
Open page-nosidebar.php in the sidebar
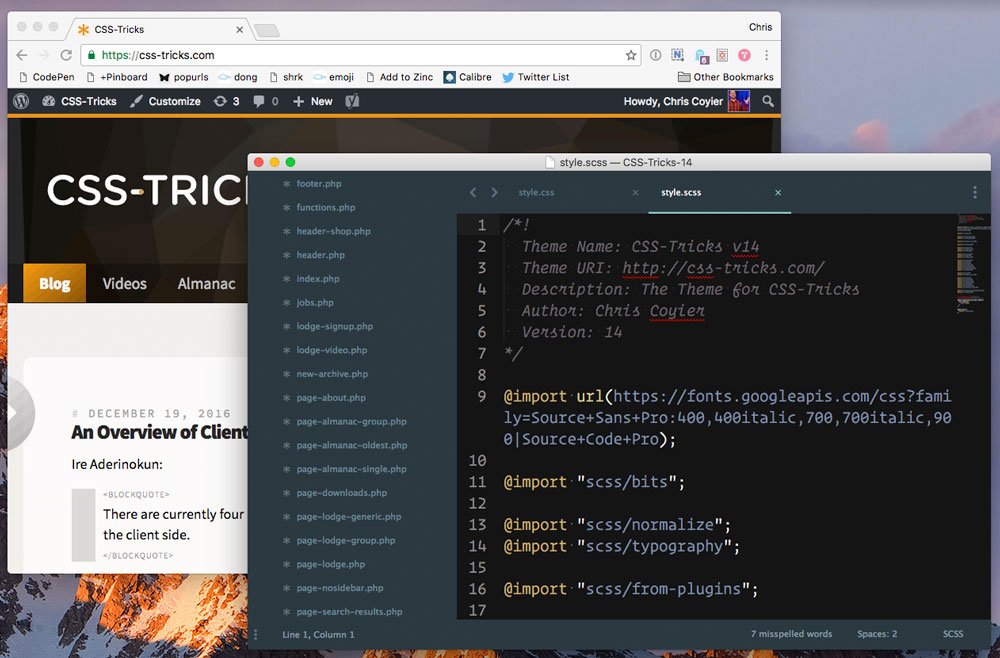[340, 588]
